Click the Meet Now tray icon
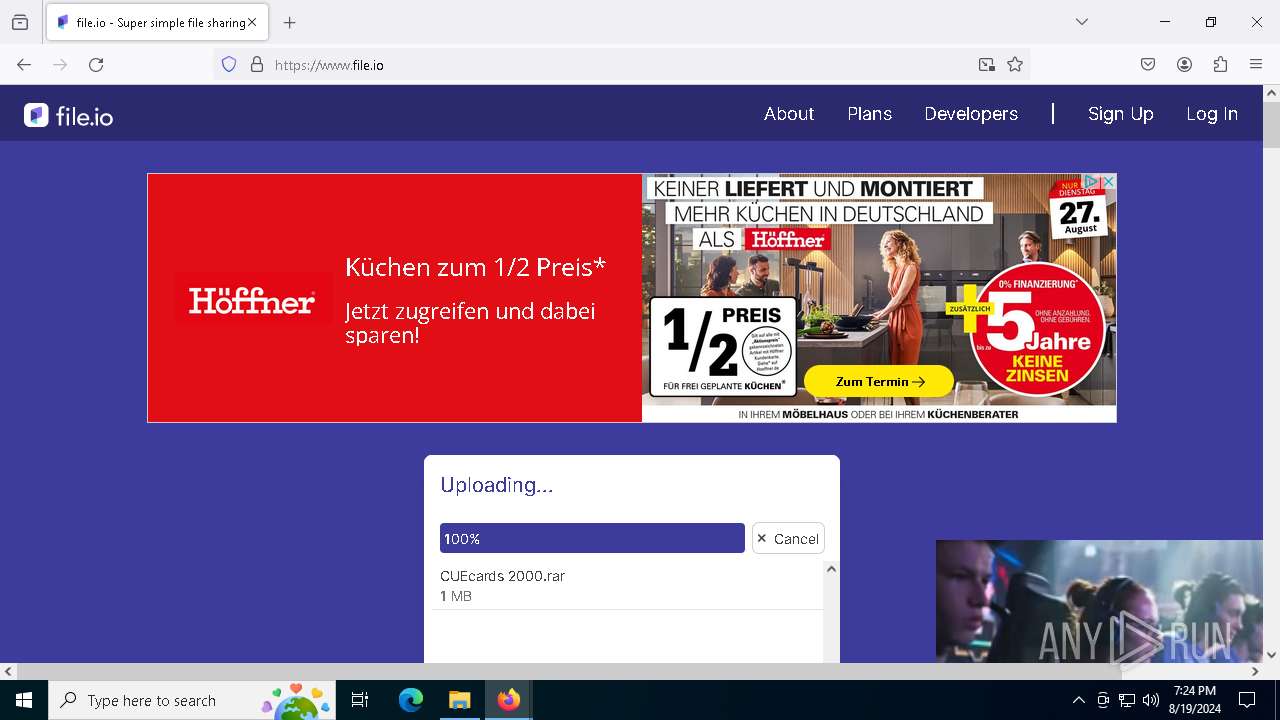 (x=1103, y=700)
